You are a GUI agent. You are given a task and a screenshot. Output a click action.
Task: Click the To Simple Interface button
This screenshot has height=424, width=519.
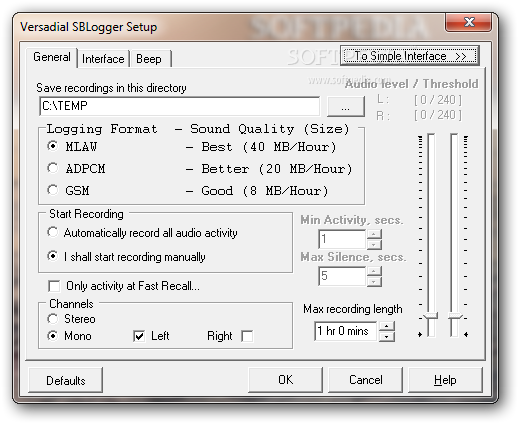pos(410,56)
